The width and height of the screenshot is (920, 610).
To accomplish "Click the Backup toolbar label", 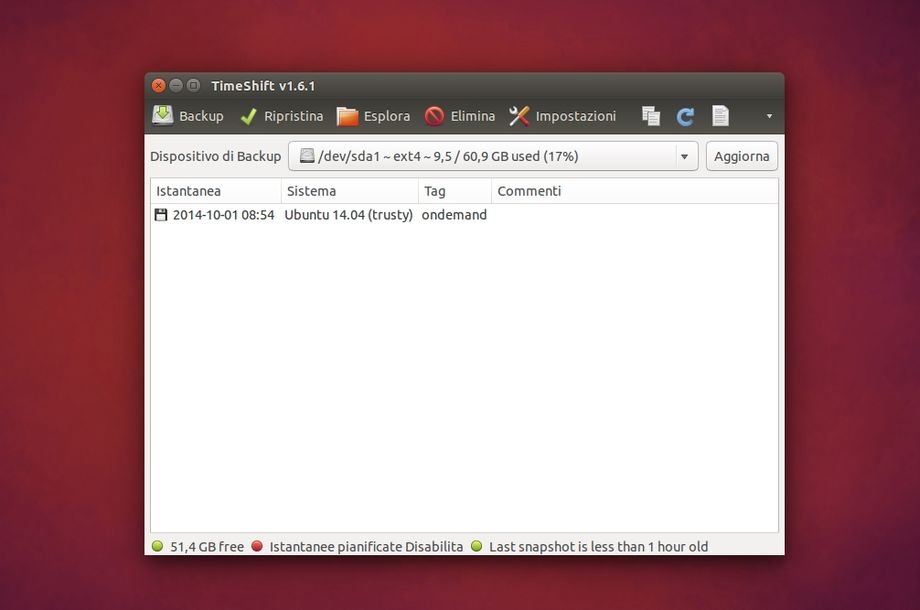I will (x=201, y=116).
